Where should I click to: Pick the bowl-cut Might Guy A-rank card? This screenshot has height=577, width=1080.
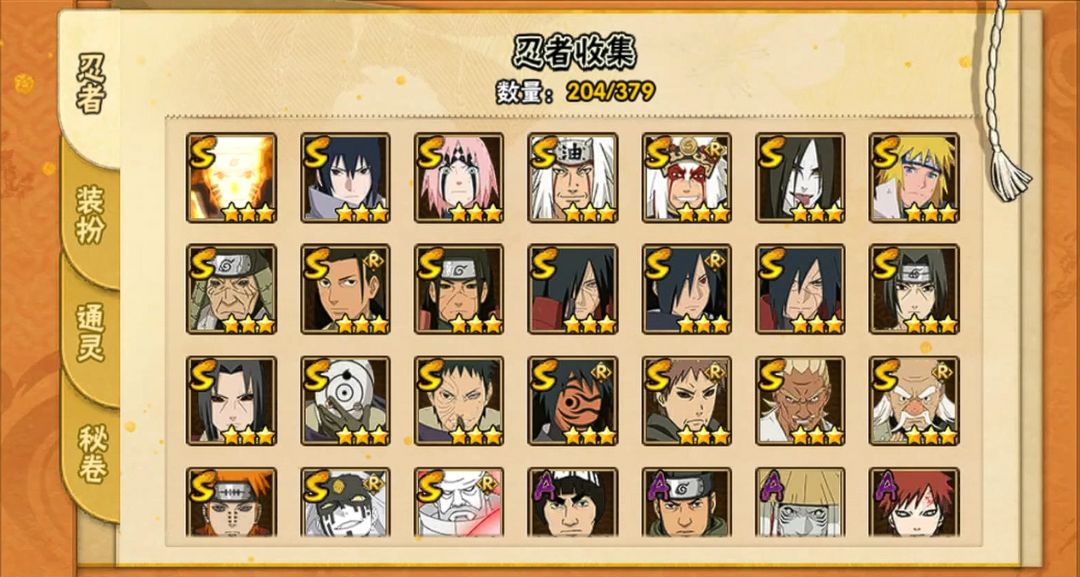[x=573, y=503]
